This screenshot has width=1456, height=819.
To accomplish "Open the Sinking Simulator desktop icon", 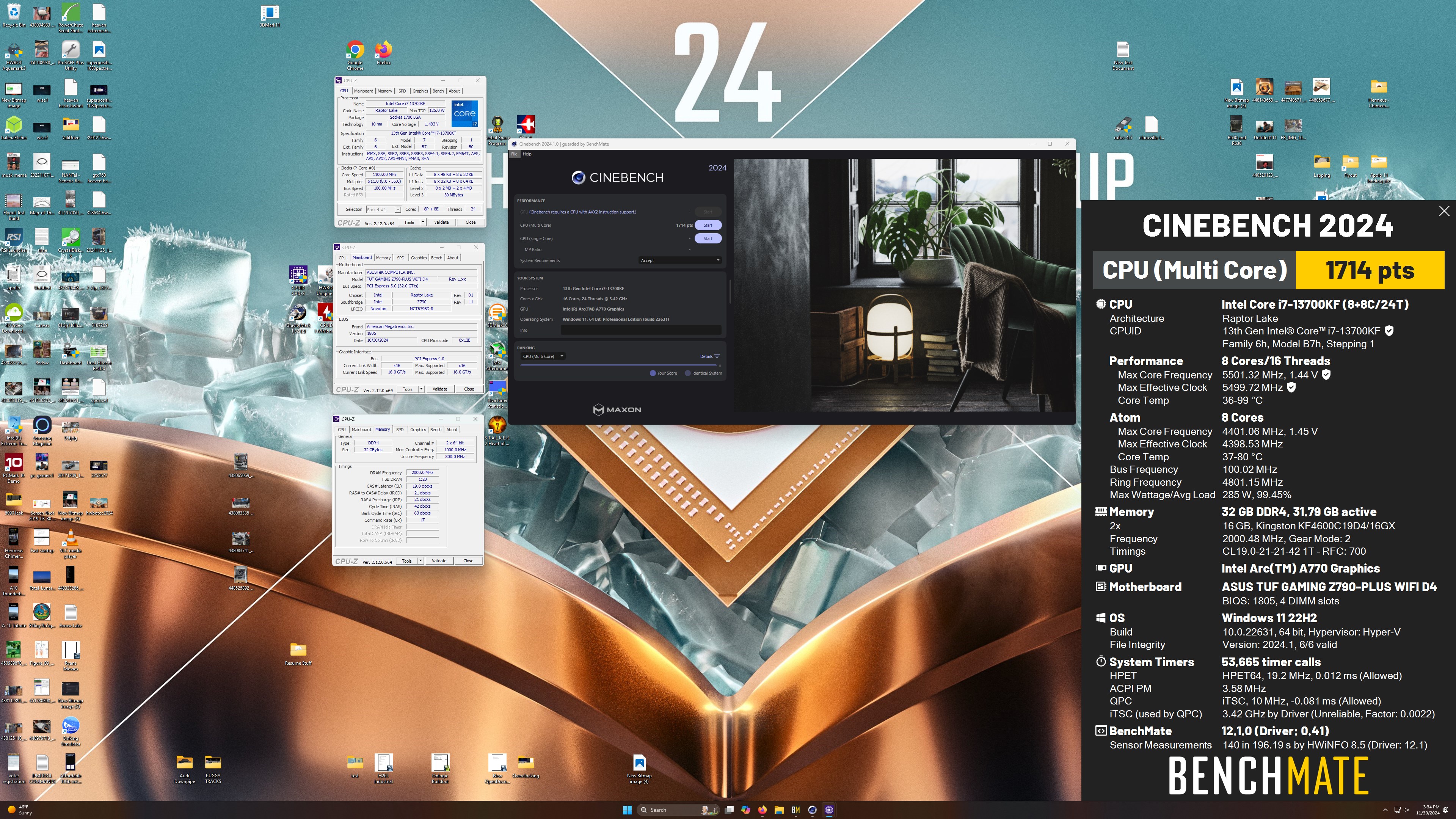I will [x=70, y=731].
